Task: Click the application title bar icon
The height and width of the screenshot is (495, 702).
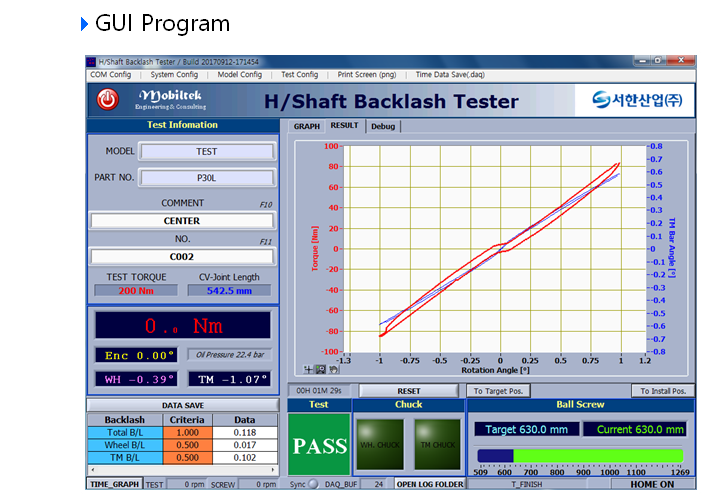Action: (x=91, y=62)
